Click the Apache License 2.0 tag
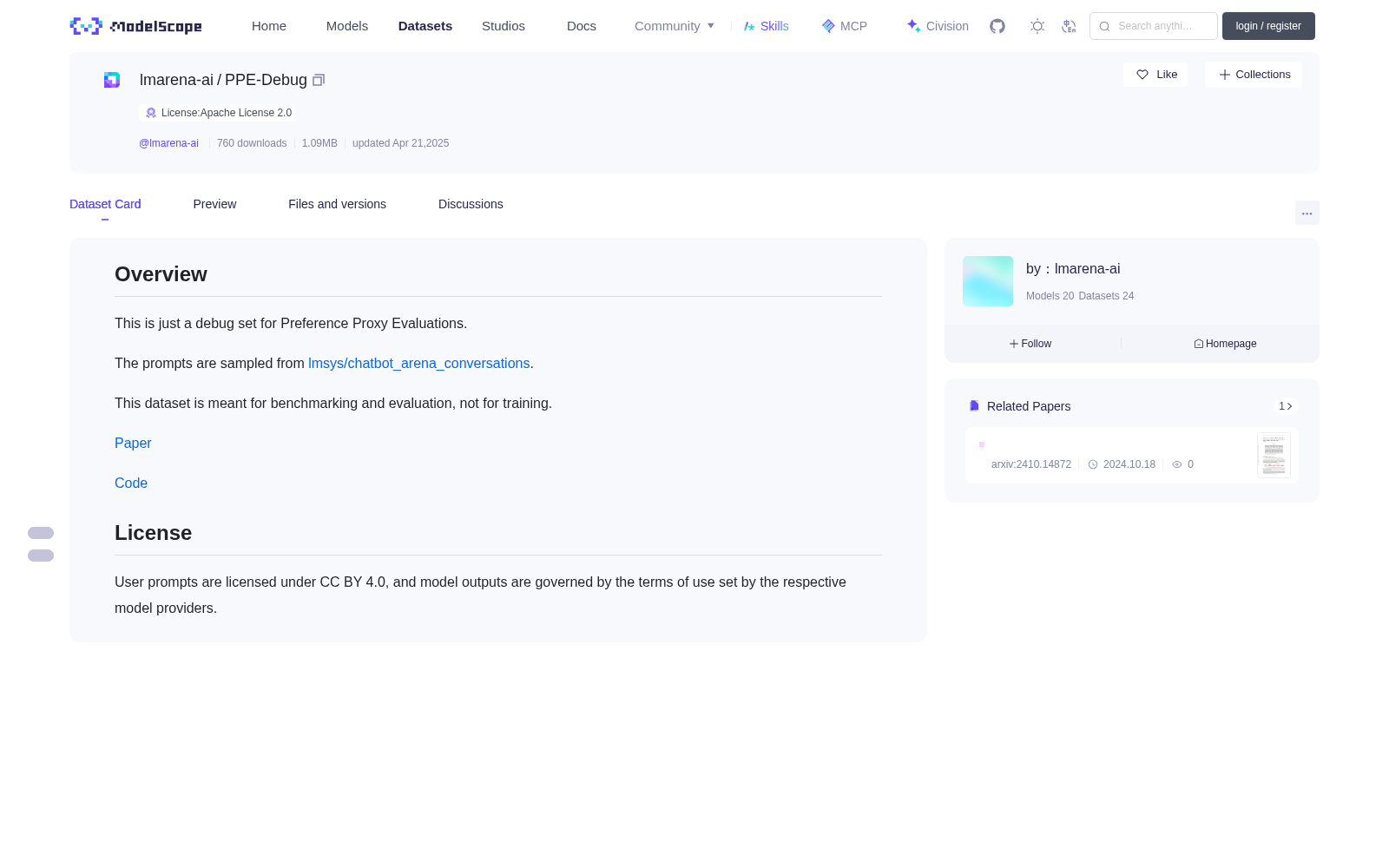 [217, 113]
